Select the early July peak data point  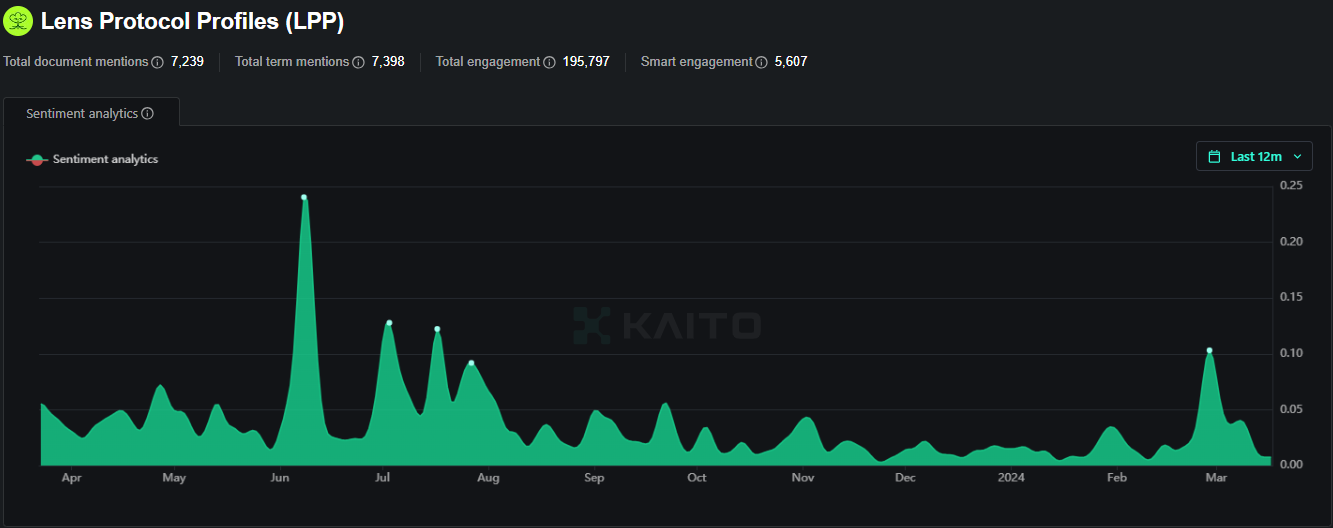click(389, 323)
